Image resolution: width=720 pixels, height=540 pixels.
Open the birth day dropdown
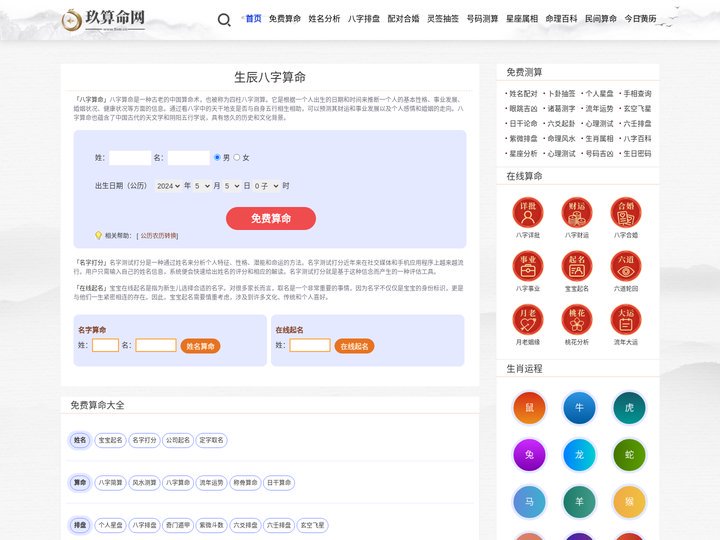pyautogui.click(x=232, y=186)
